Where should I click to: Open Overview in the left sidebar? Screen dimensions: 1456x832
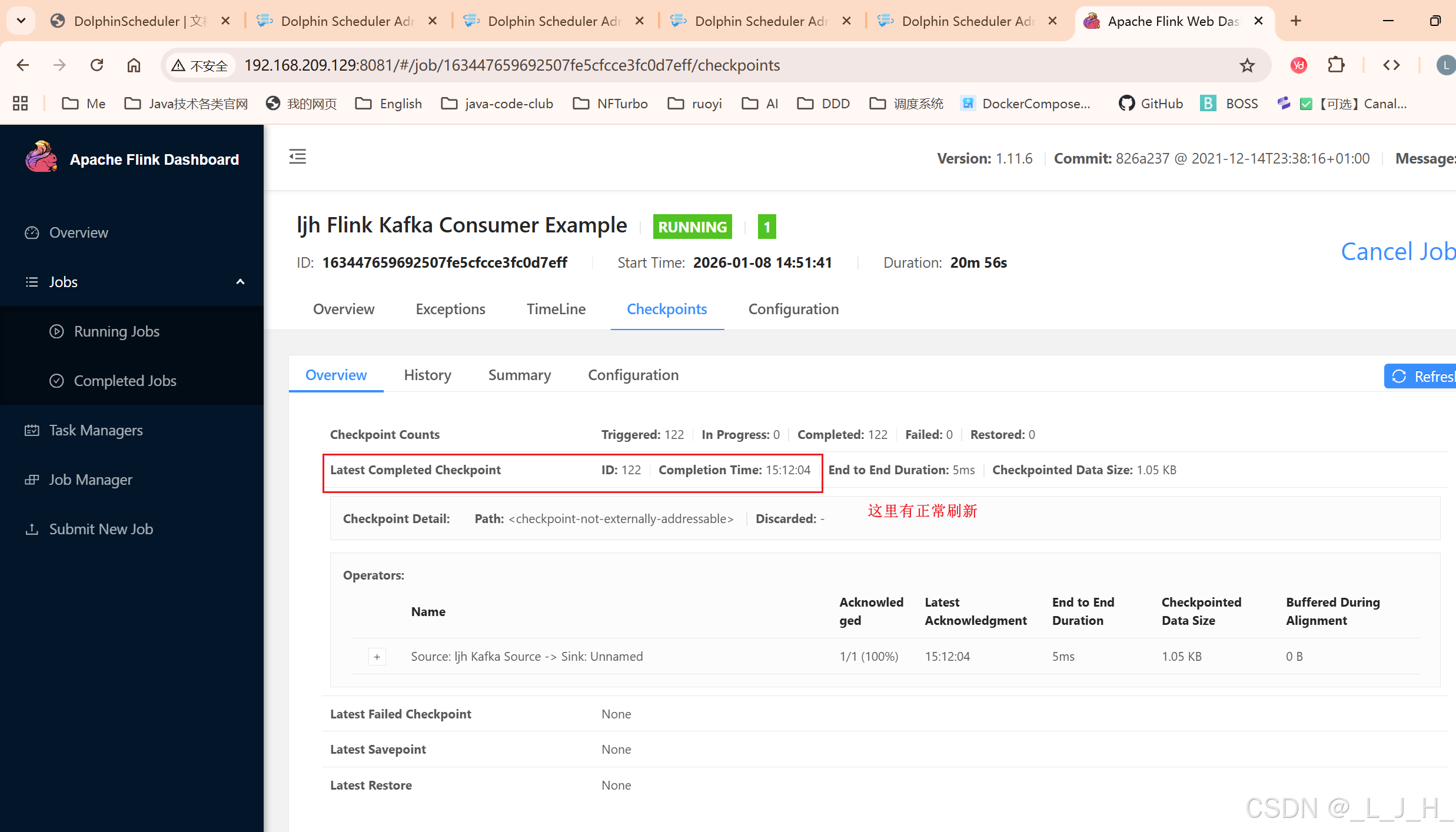click(x=78, y=232)
